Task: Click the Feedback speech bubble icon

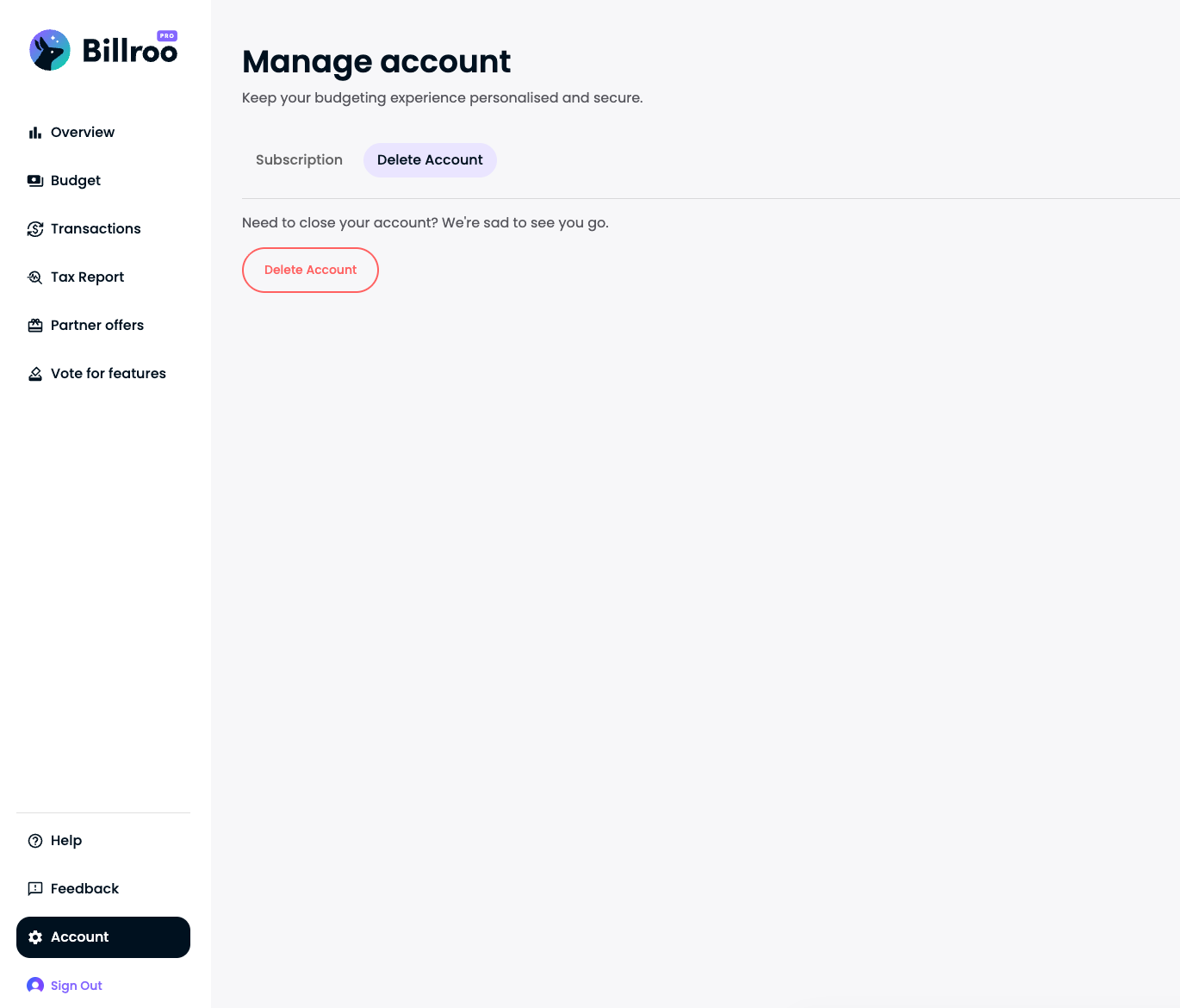Action: (x=35, y=889)
